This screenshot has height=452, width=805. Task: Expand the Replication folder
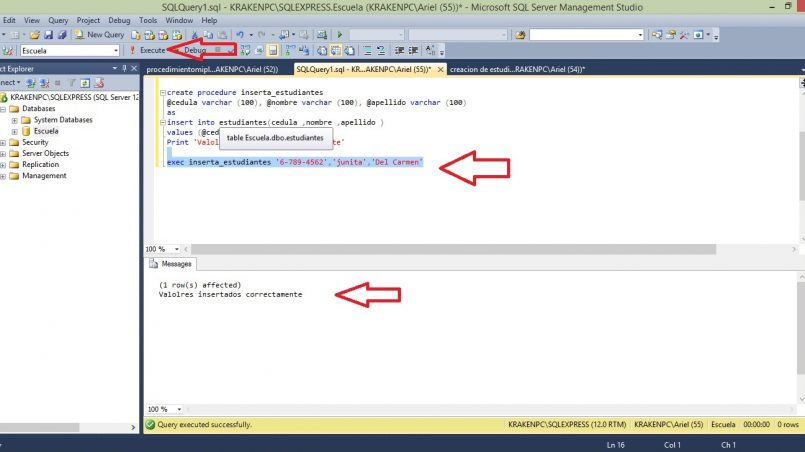pyautogui.click(x=3, y=165)
